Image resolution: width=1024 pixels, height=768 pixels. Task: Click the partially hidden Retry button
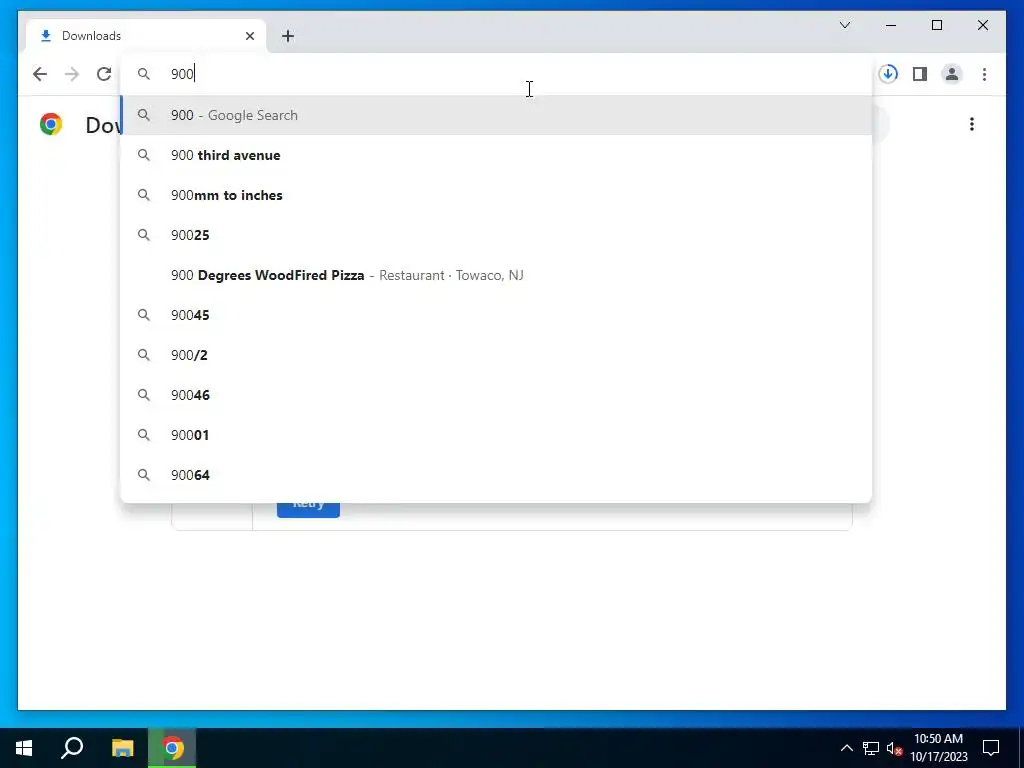click(308, 510)
